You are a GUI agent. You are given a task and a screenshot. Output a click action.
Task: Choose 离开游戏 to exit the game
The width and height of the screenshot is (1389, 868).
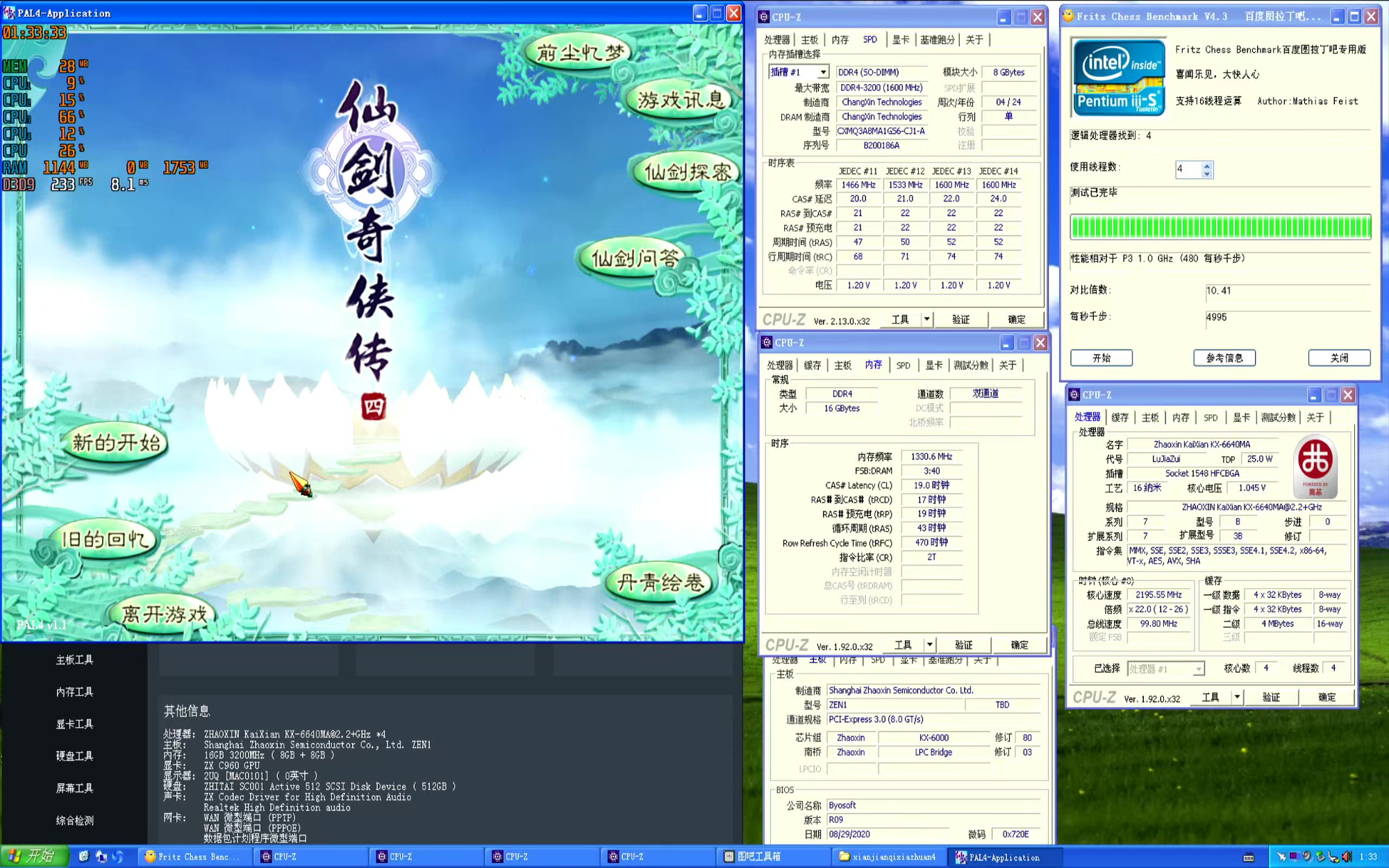(164, 614)
